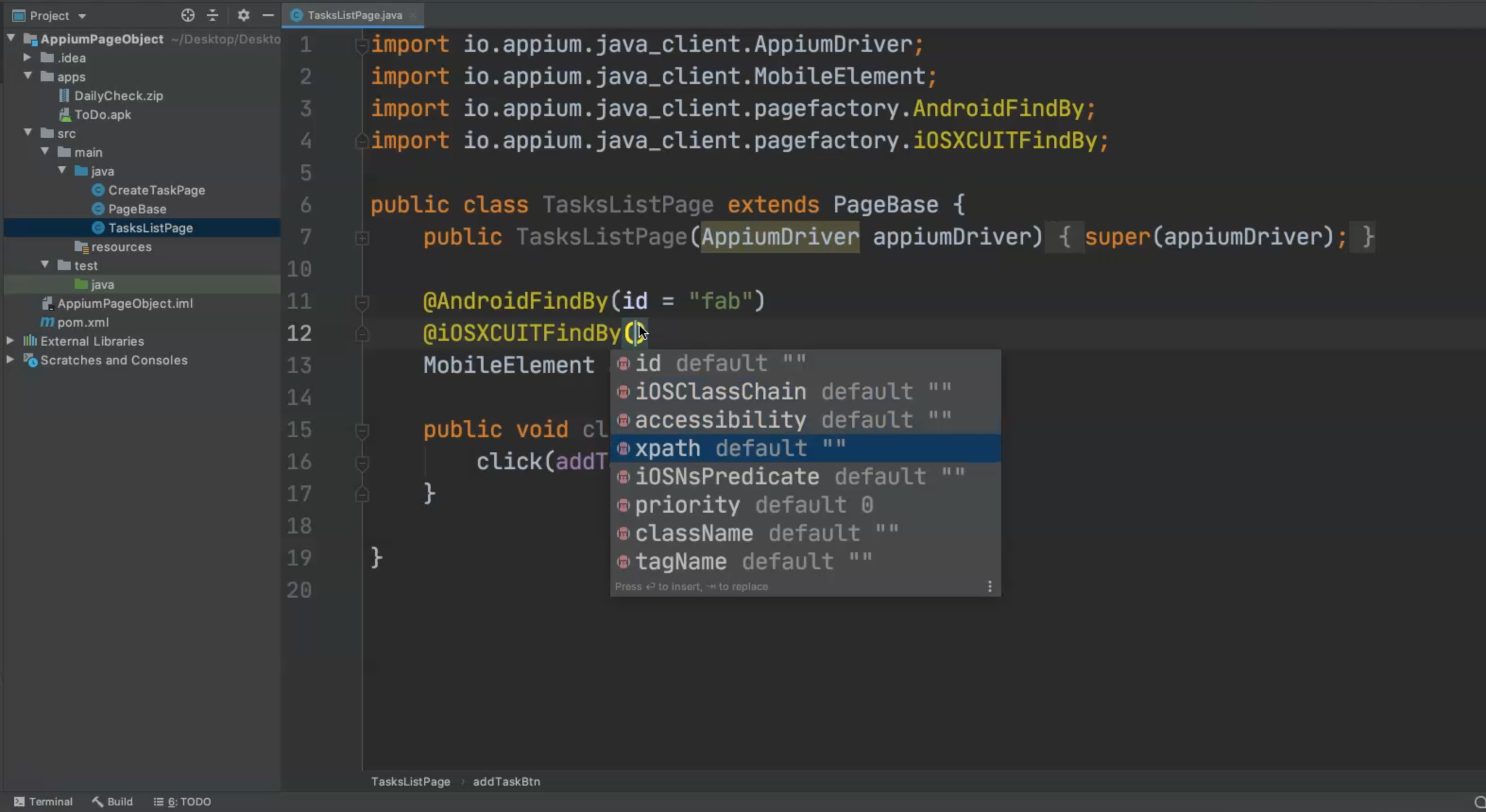Click the collapse all icon in Project panel
This screenshot has width=1486, height=812.
(x=212, y=16)
